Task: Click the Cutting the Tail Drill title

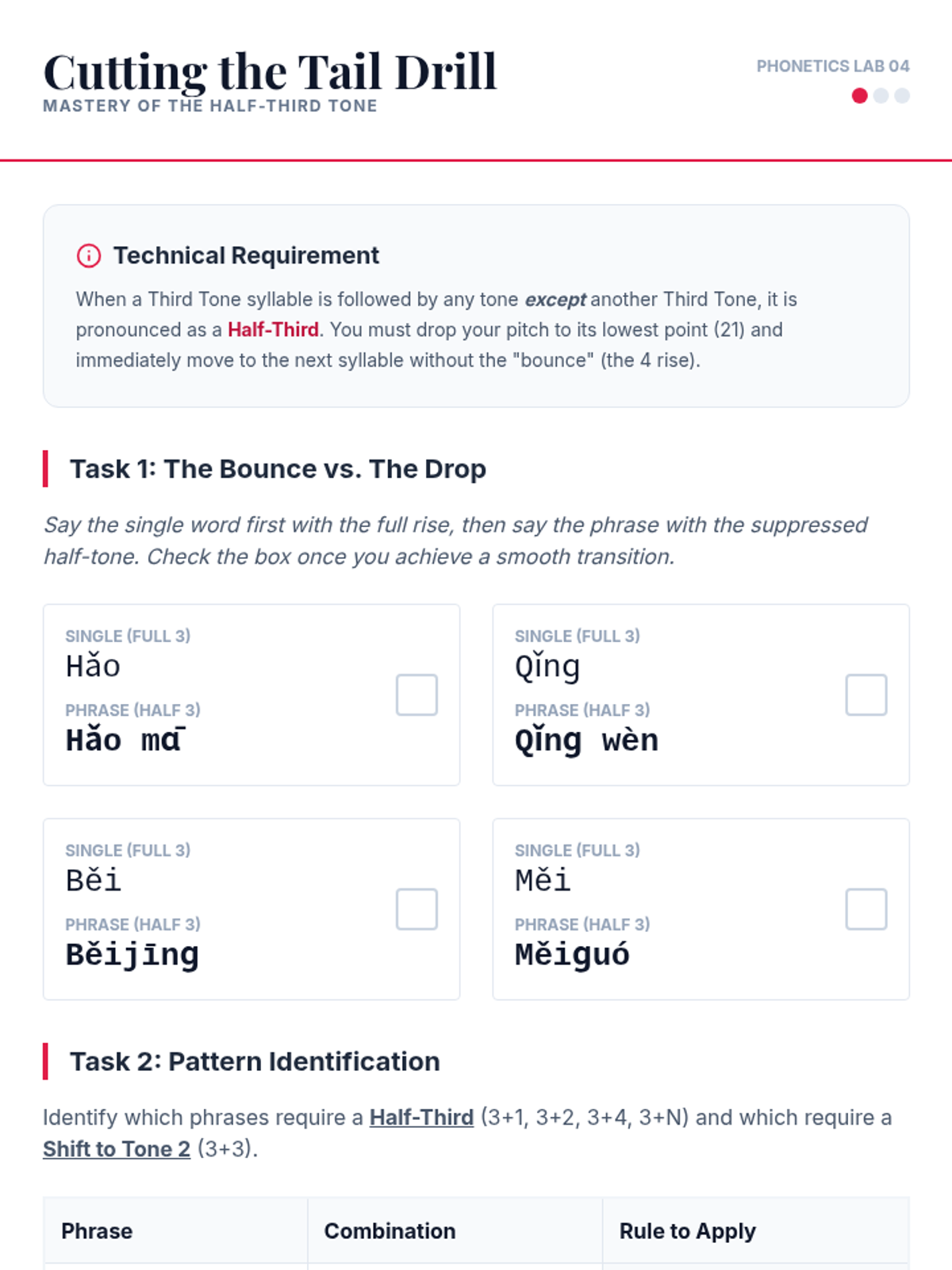Action: pos(270,71)
